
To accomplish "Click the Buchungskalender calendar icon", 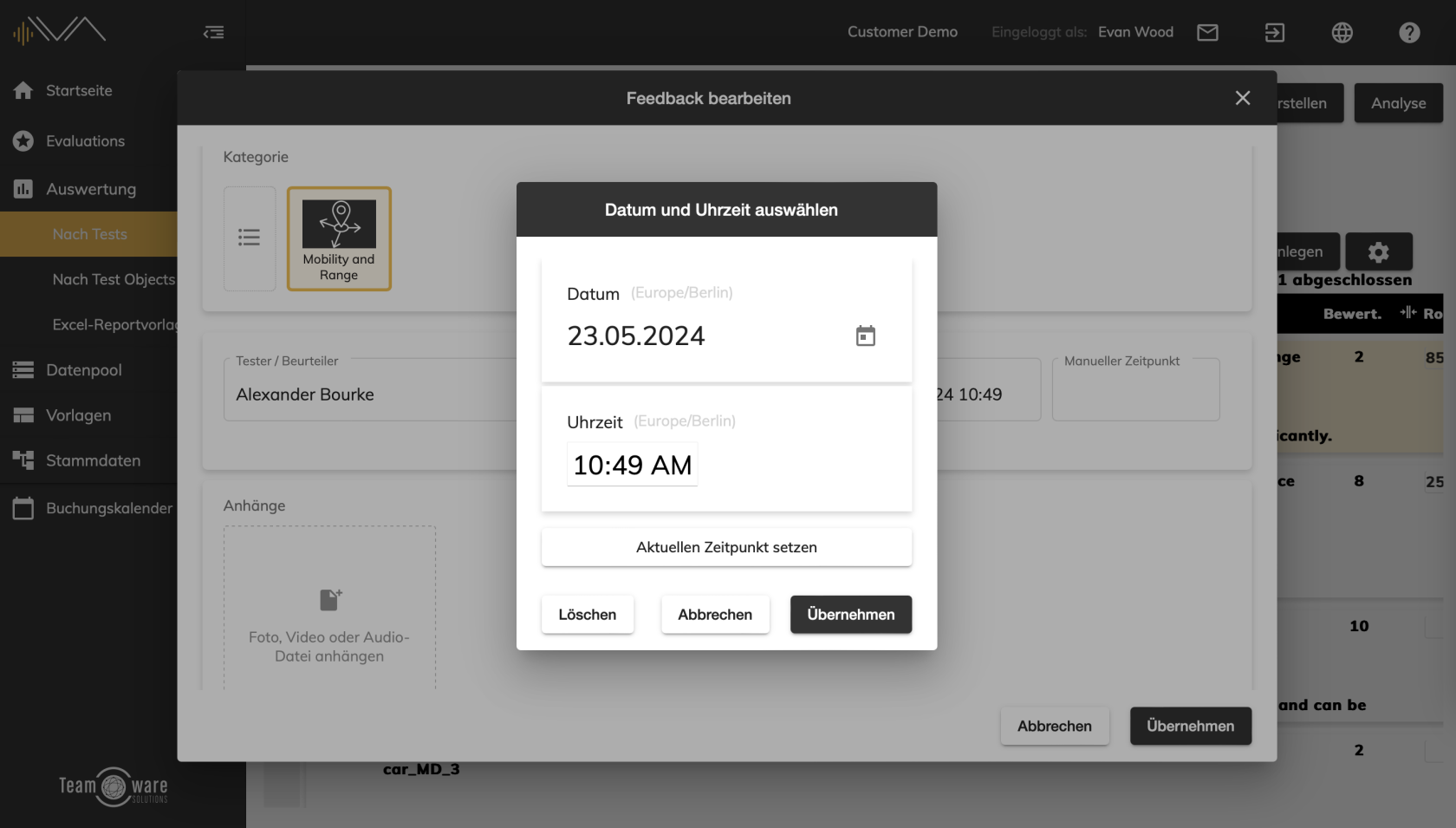I will tap(23, 508).
